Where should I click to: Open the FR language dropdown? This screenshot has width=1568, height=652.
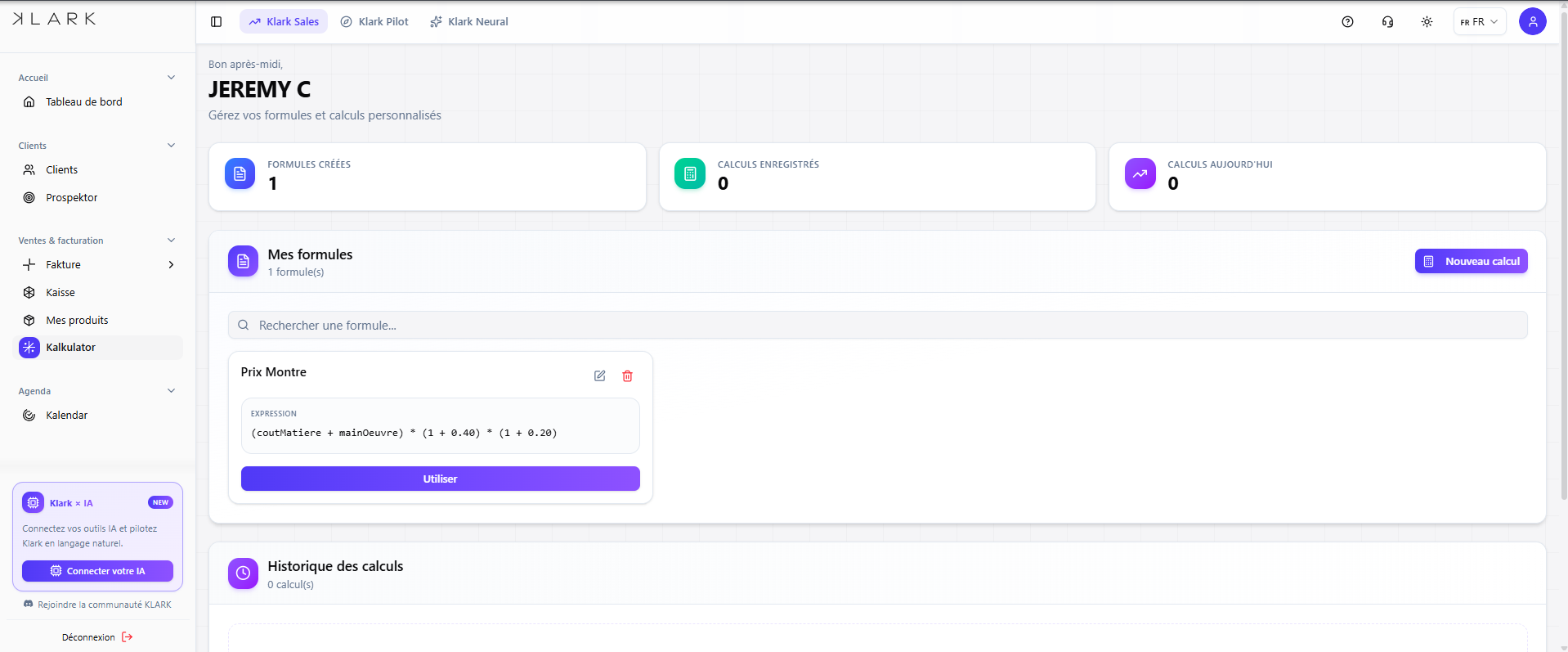coord(1479,22)
